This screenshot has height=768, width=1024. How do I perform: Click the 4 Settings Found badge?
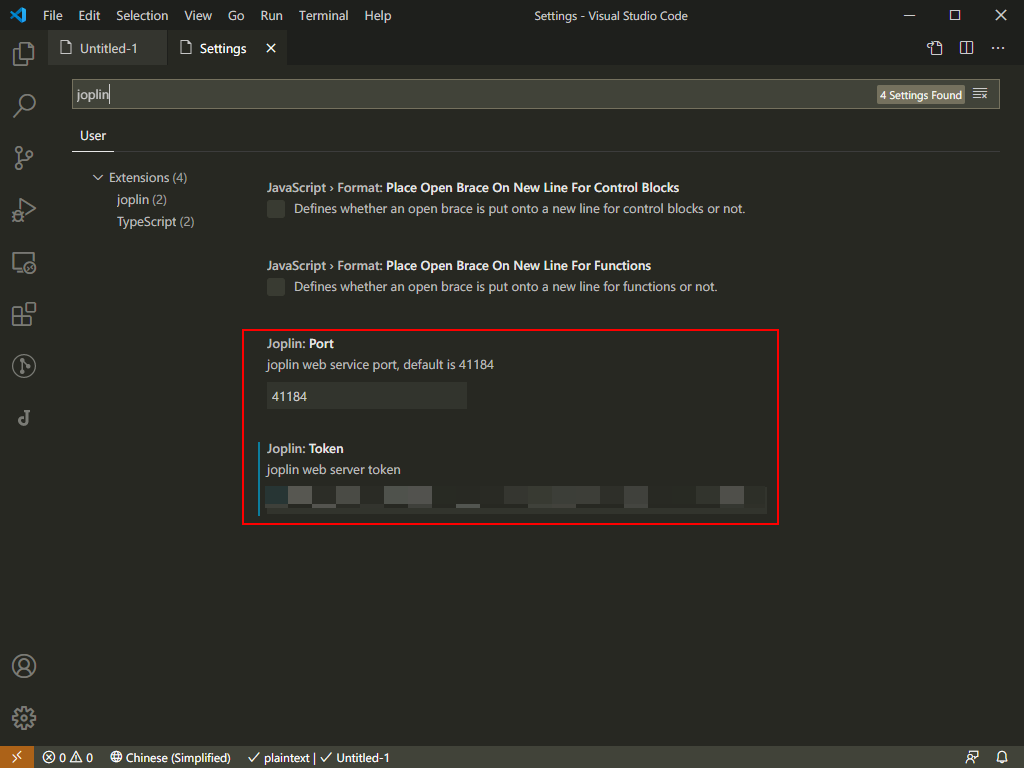tap(920, 95)
